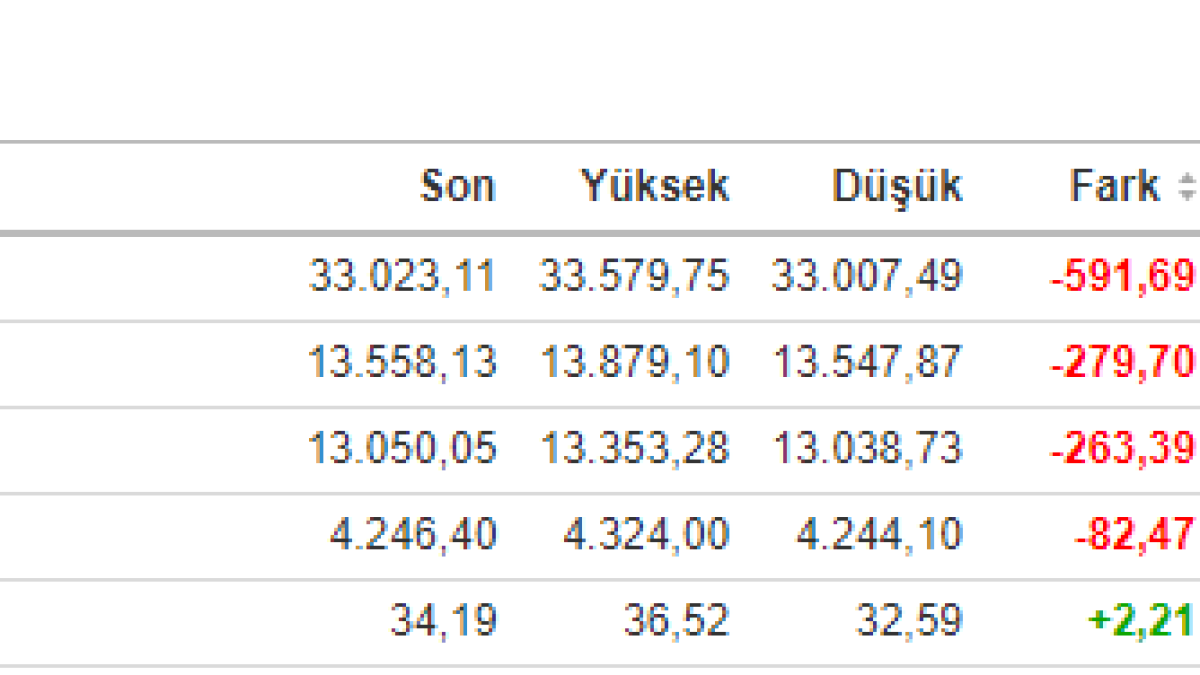
Task: Click the Düşük value 4.244,10
Action: pos(878,535)
